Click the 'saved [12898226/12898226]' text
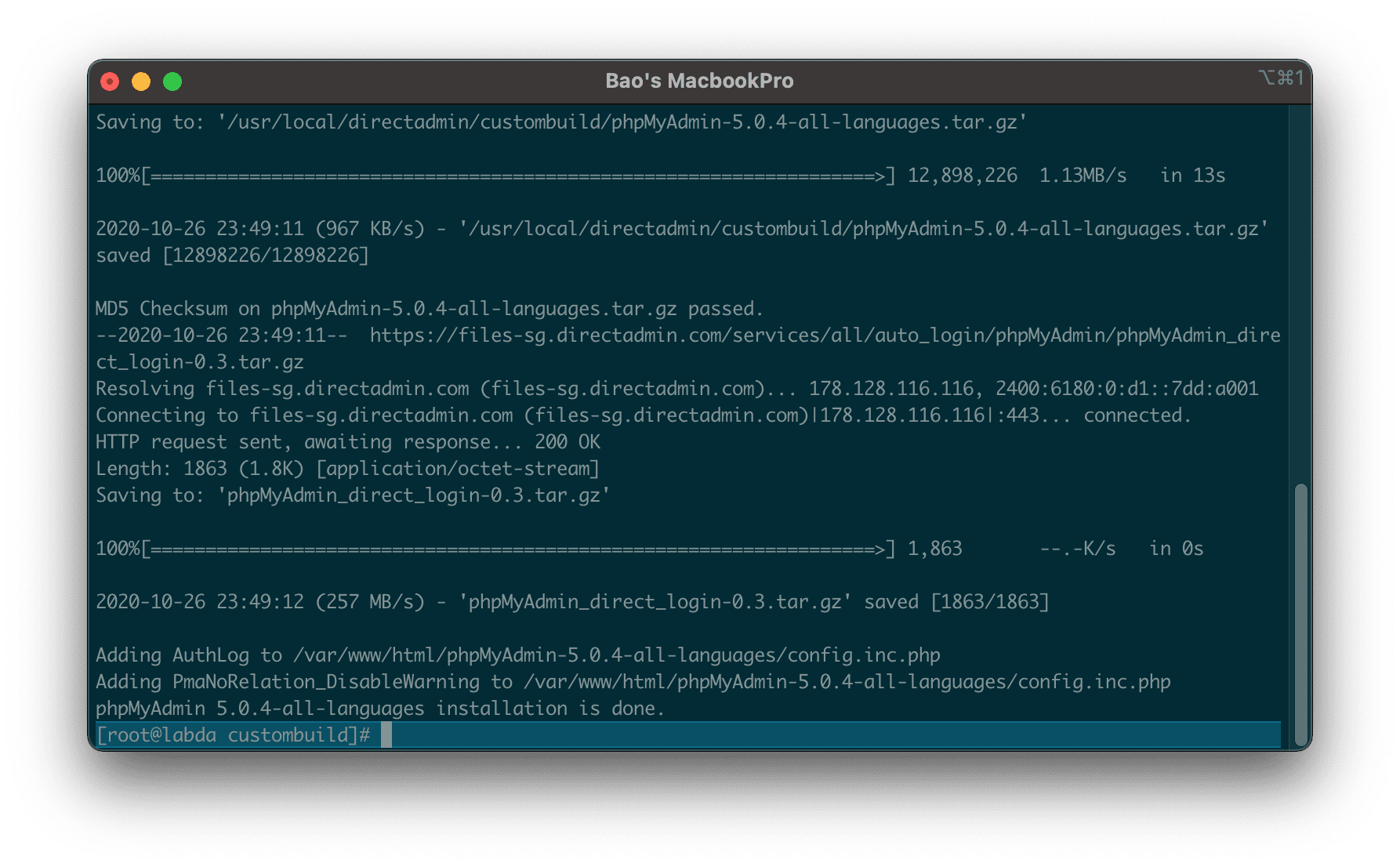 (232, 256)
